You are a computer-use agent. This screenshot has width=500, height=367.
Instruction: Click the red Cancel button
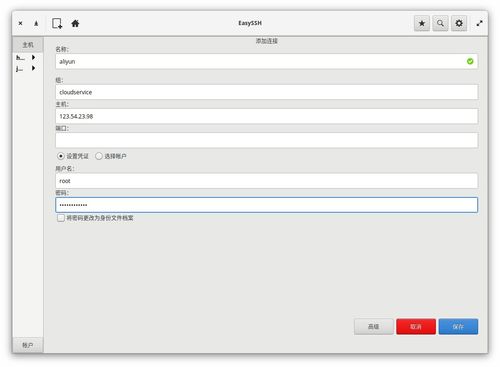click(416, 326)
